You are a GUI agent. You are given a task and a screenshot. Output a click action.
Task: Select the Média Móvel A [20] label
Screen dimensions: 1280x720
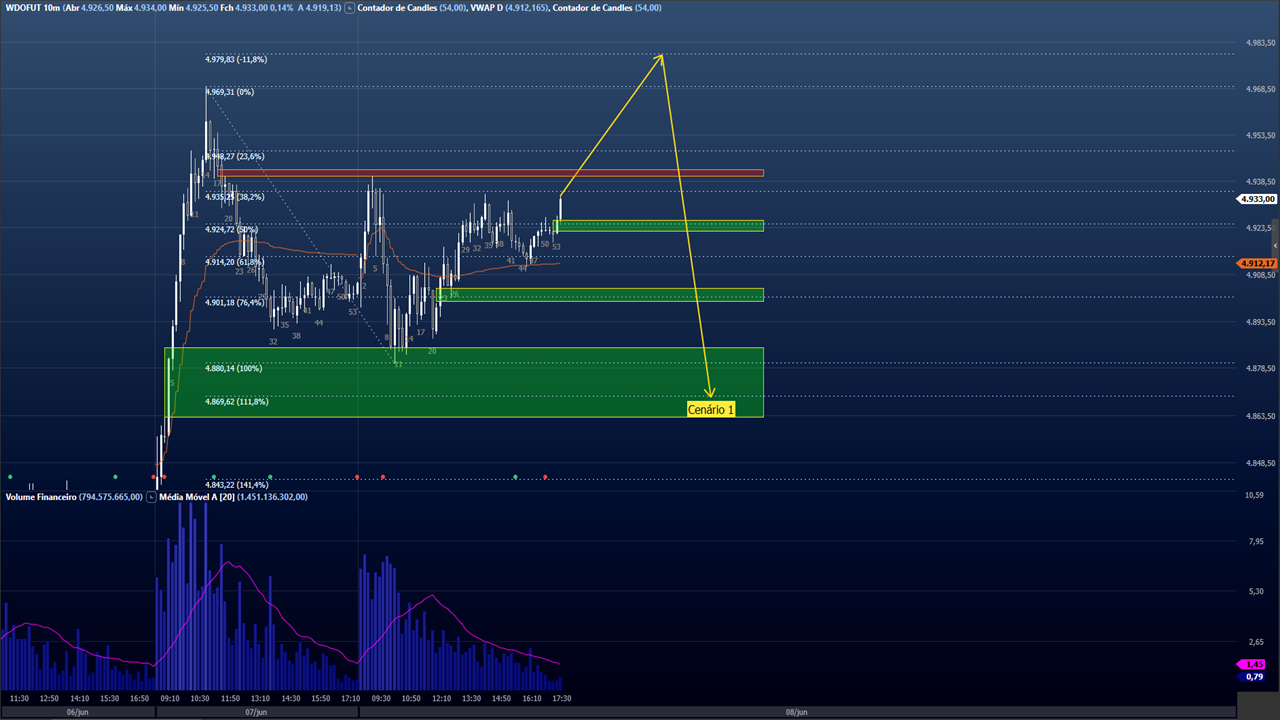pyautogui.click(x=196, y=497)
